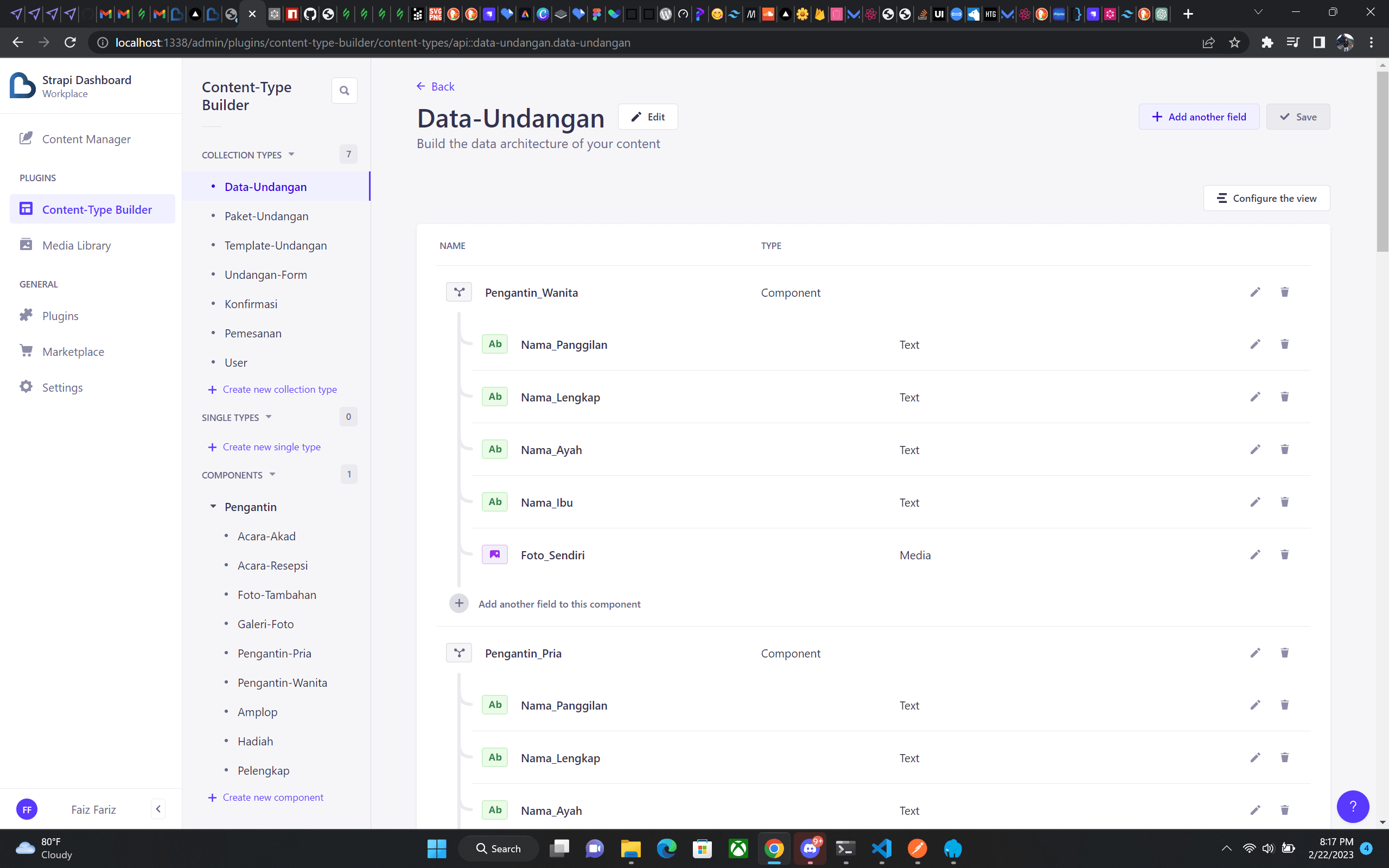Image resolution: width=1389 pixels, height=868 pixels.
Task: Click the browser address bar URL
Action: (373, 42)
